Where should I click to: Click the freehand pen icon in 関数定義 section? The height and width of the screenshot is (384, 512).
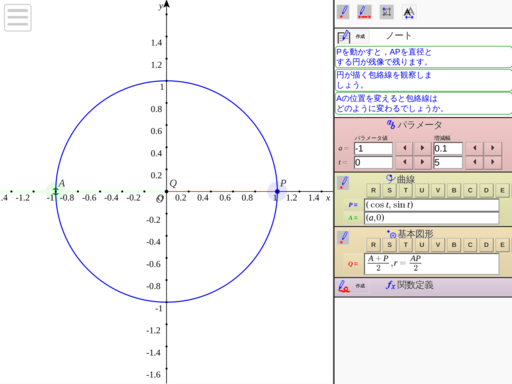[x=344, y=286]
